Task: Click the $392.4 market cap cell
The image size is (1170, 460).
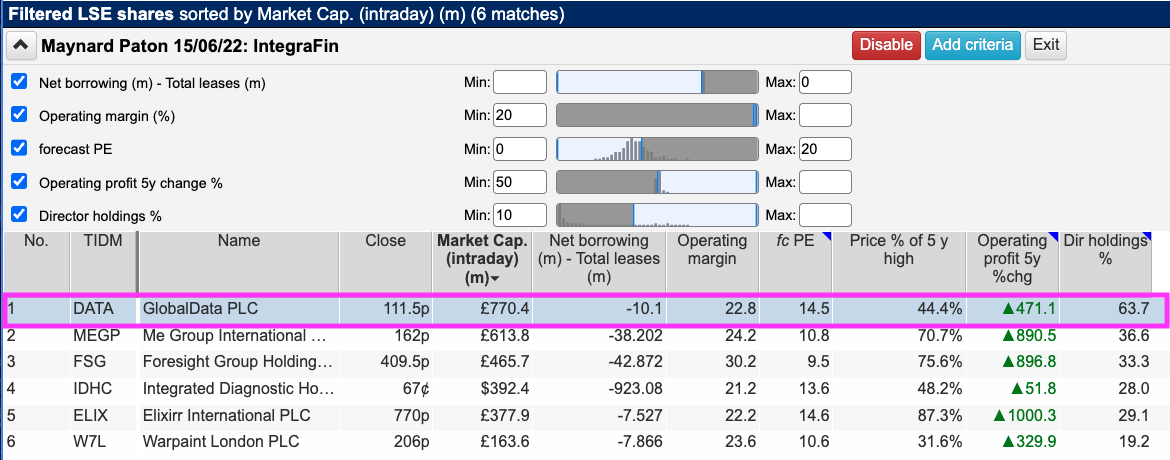Action: coord(482,388)
